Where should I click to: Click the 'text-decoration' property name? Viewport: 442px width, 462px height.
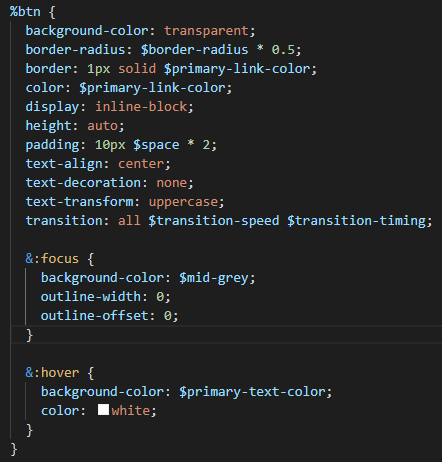[83, 183]
